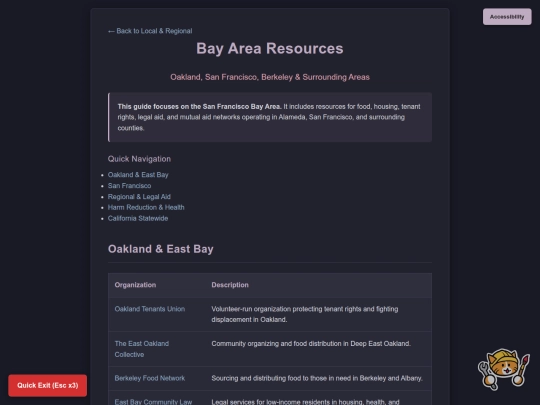Open the Oakland Tenants Union link
This screenshot has width=540, height=405.
[x=150, y=309]
